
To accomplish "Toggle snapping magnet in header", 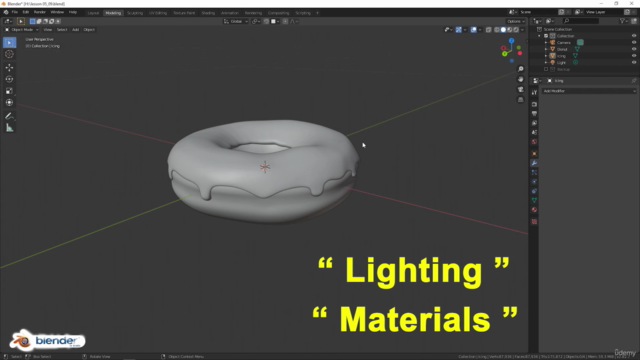I will [266, 21].
